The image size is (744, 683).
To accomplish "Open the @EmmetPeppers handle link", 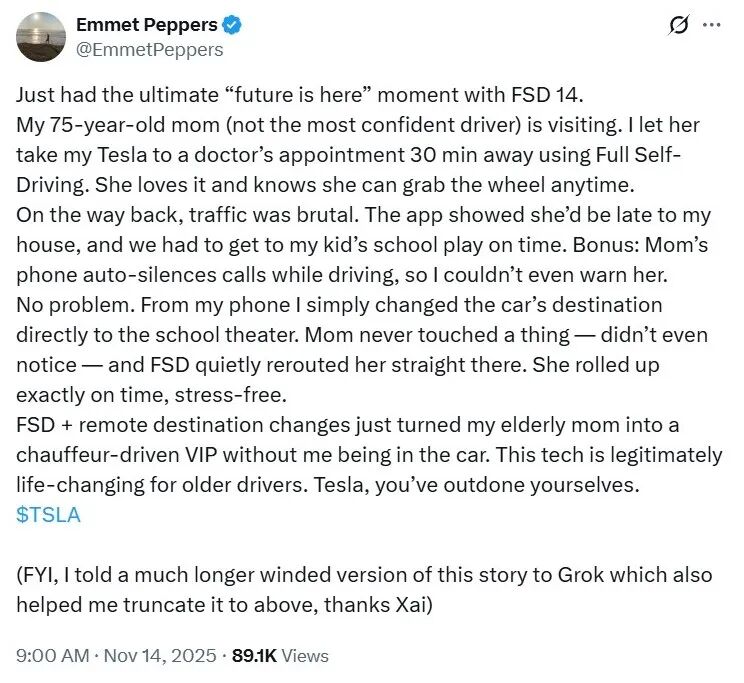I will (x=150, y=49).
